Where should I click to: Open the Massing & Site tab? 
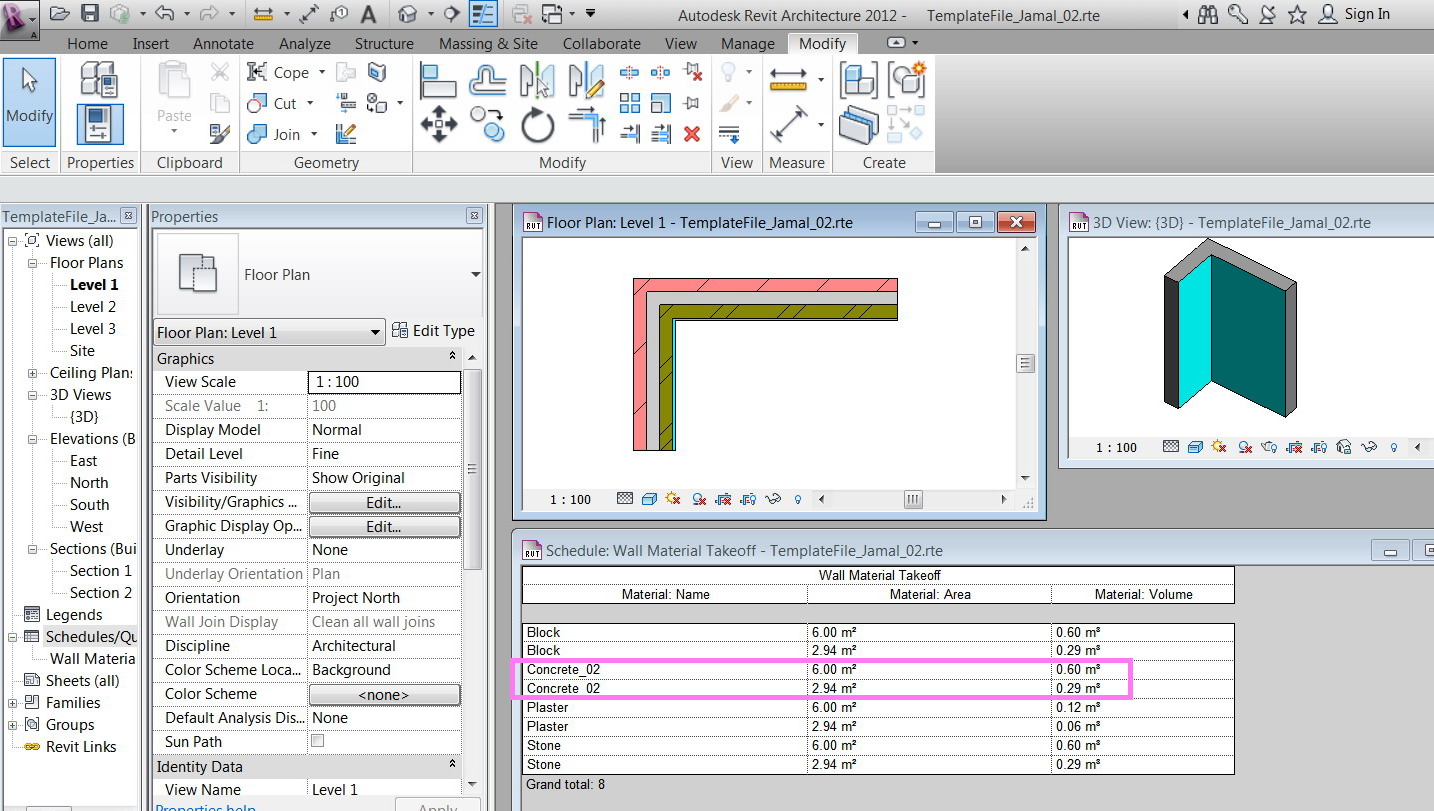488,43
